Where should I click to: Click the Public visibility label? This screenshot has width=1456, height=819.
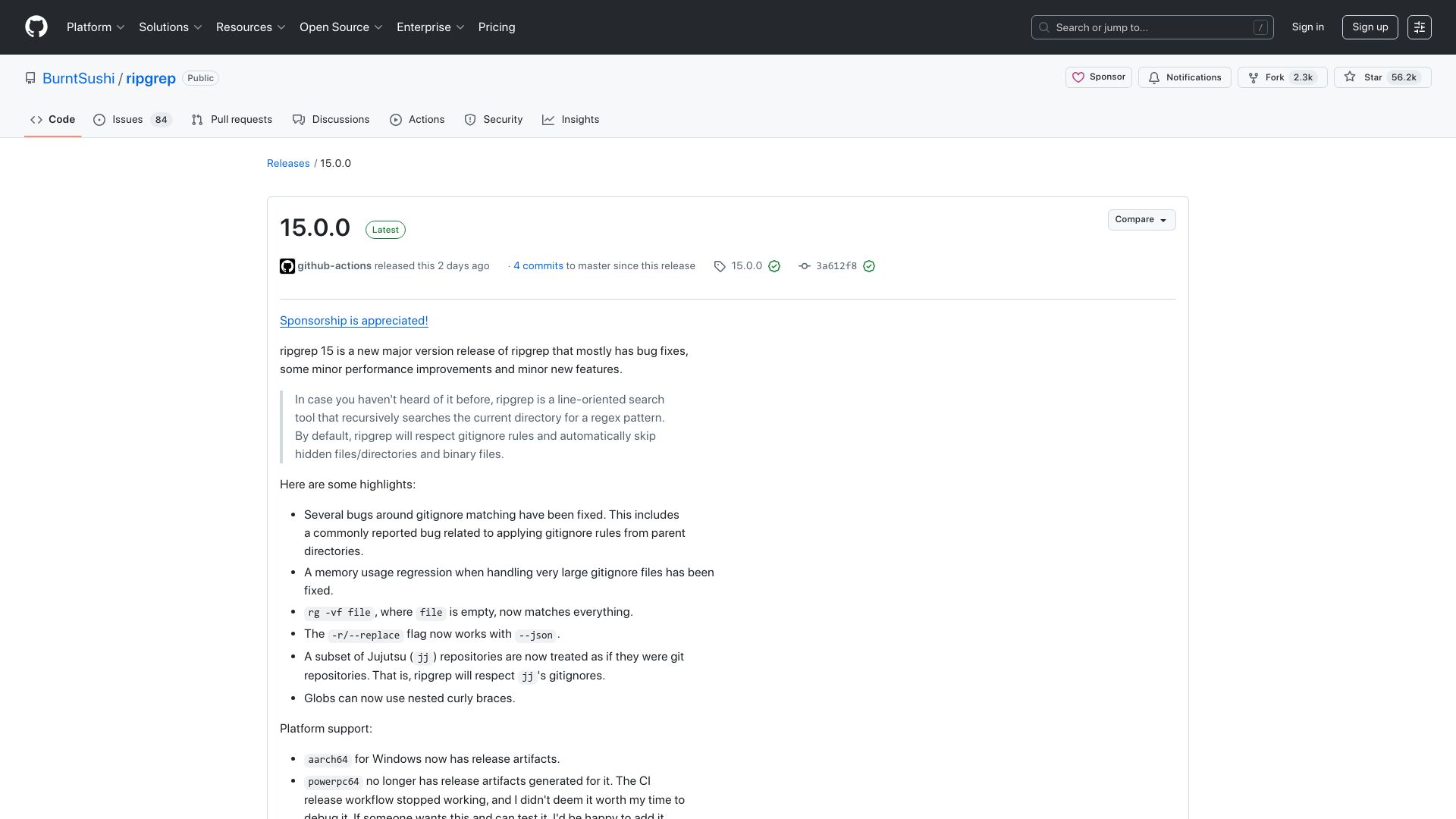tap(201, 78)
